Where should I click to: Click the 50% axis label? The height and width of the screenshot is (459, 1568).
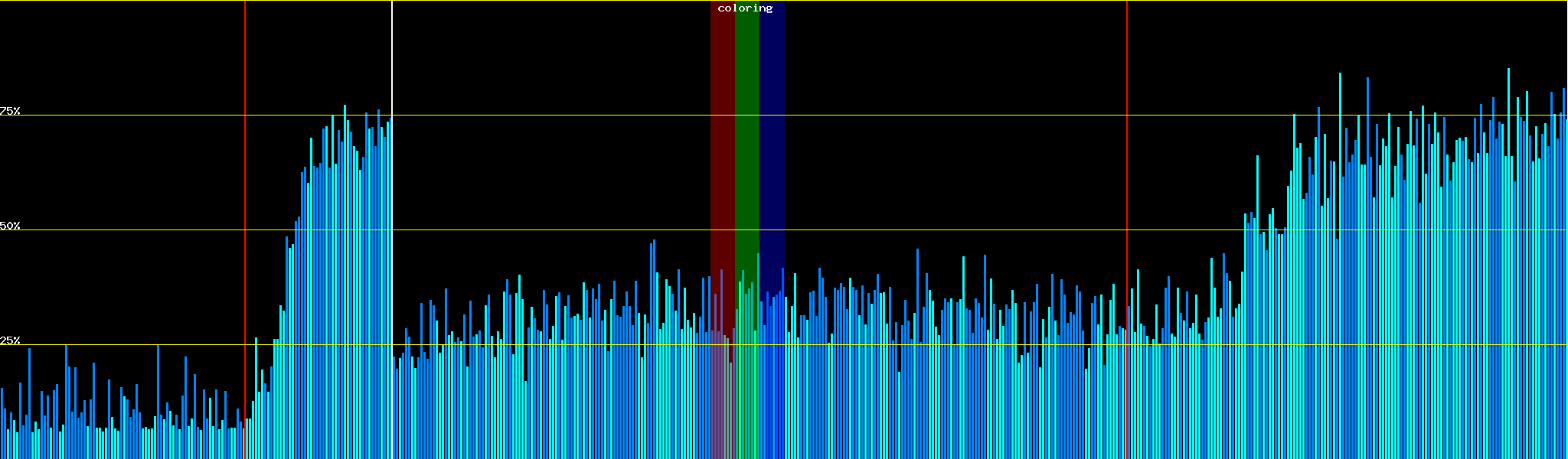(10, 226)
